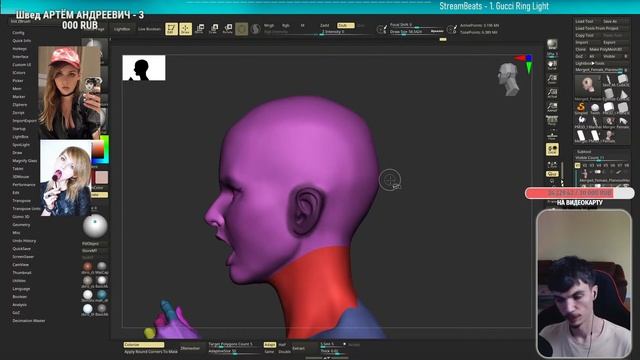Choose the blue material ball
This screenshot has width=640, height=360.
click(102, 294)
